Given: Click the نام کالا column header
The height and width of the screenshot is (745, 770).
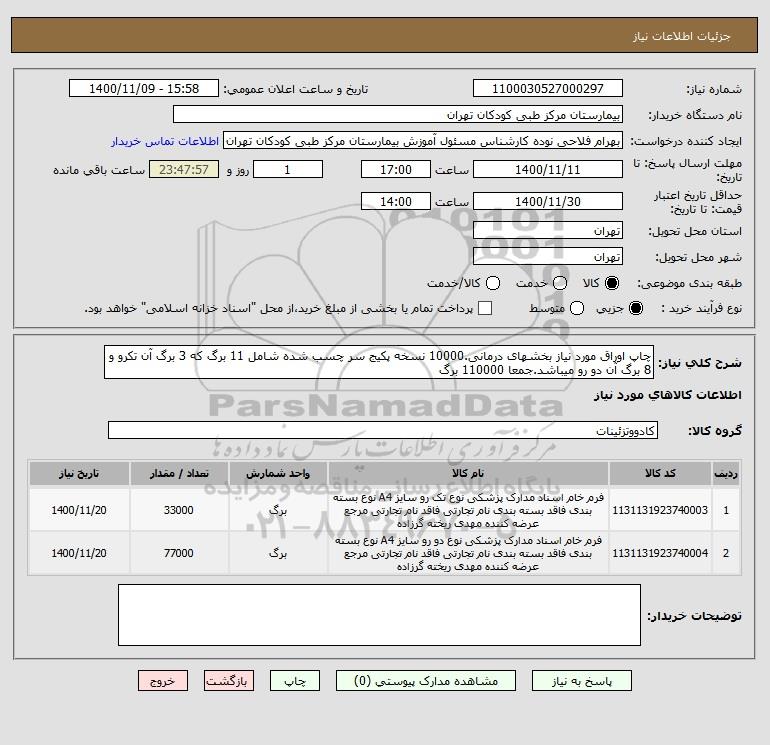Looking at the screenshot, I should coord(468,473).
